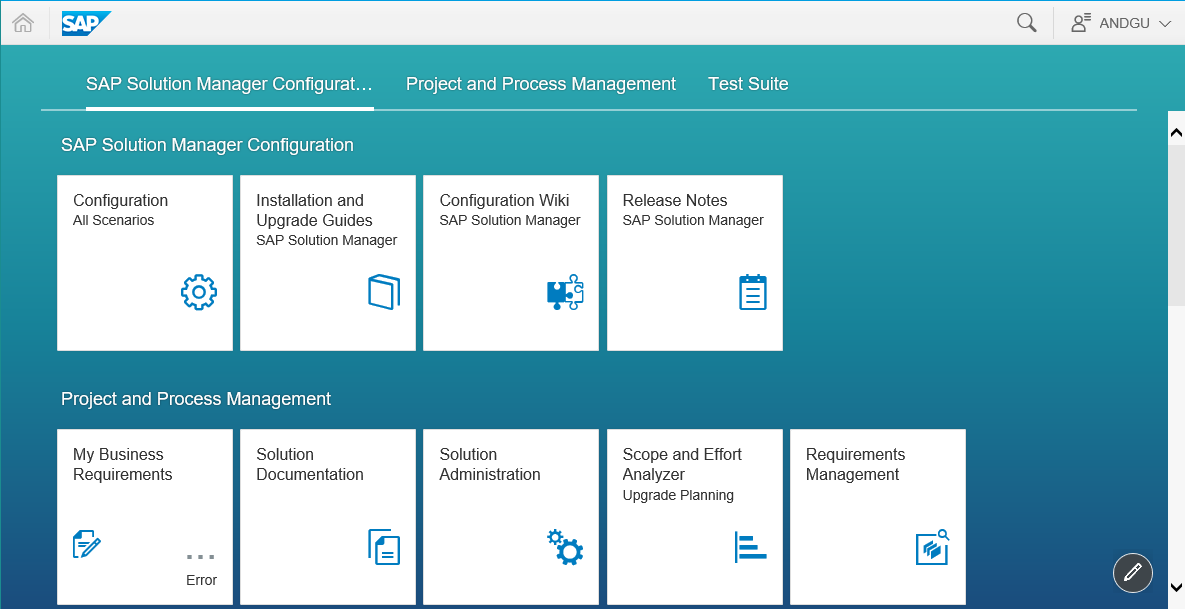Expand the ANDGU user menu
Screen dimensions: 1185x609
1121,23
